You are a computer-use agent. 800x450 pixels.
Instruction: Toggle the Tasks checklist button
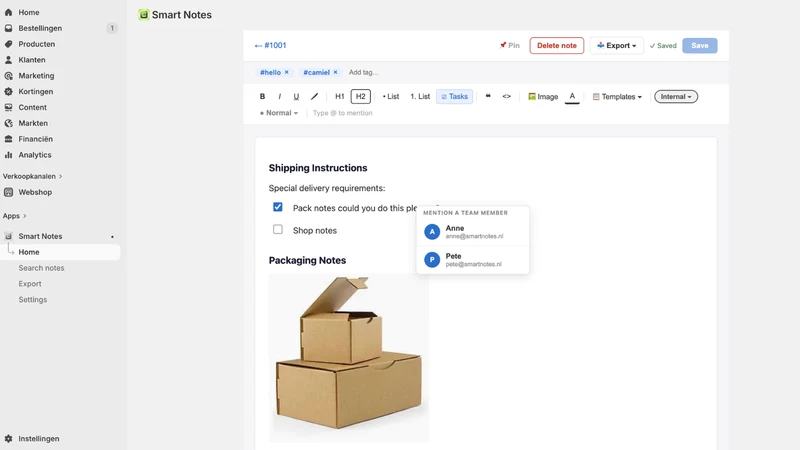[x=455, y=96]
